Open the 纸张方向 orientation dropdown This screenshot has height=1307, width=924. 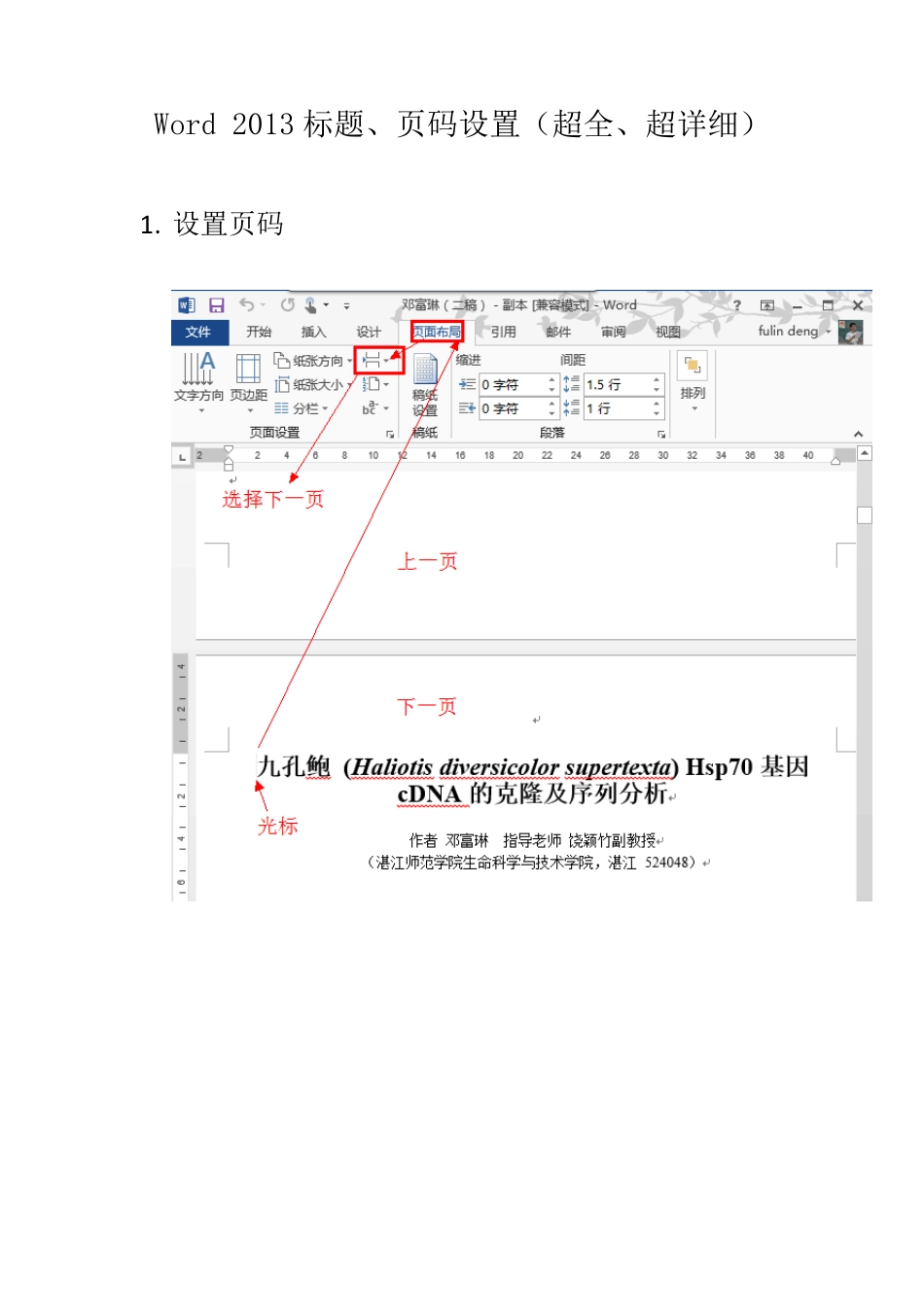tap(313, 361)
